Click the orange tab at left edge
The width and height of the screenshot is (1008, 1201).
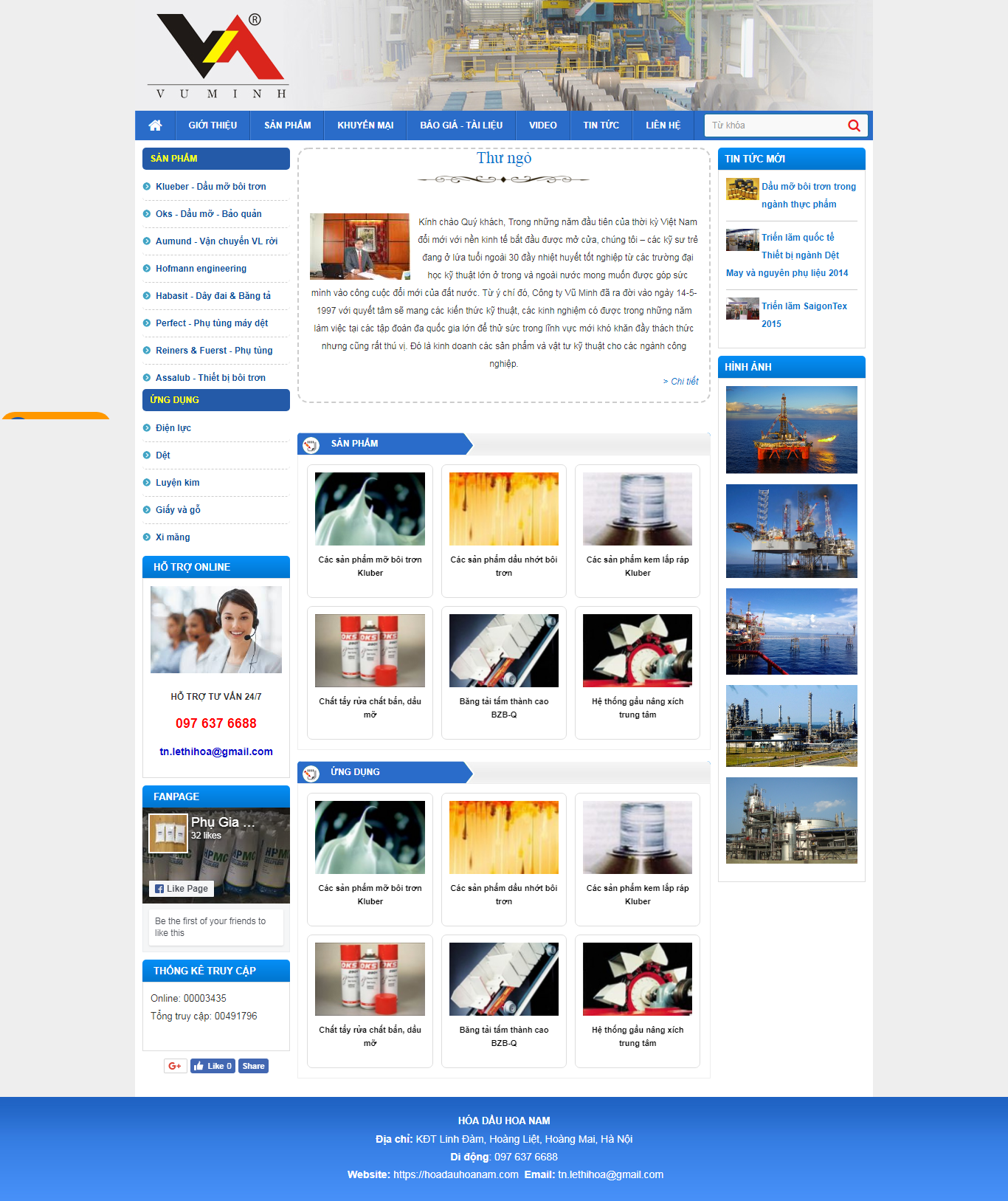[x=55, y=416]
